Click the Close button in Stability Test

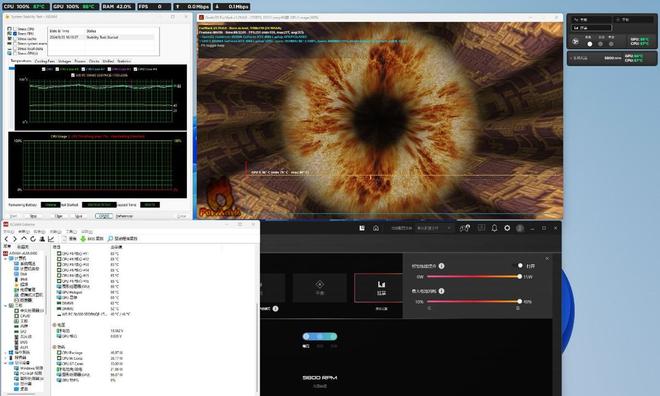(x=181, y=216)
